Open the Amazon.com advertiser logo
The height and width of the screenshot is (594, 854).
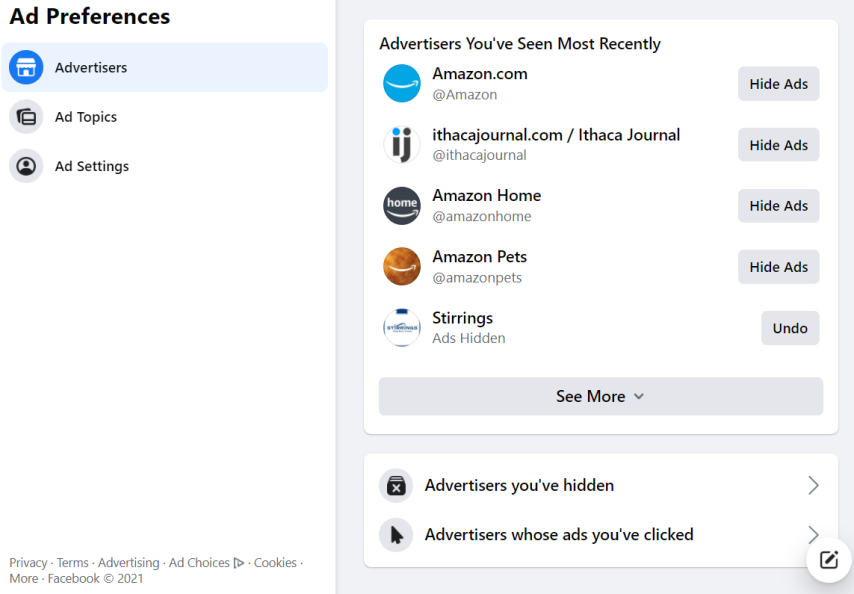coord(402,84)
